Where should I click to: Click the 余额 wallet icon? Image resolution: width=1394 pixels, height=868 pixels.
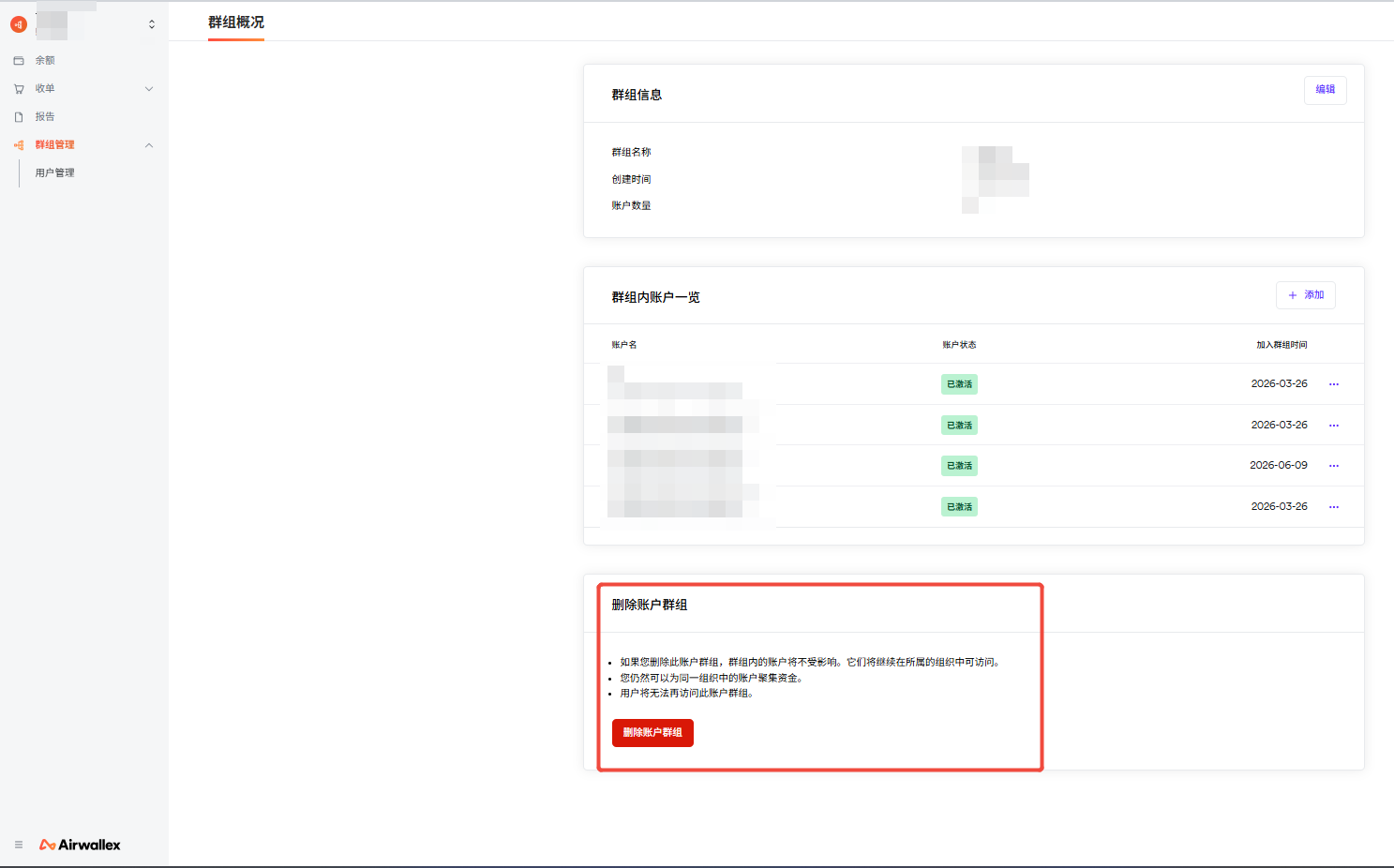point(19,61)
